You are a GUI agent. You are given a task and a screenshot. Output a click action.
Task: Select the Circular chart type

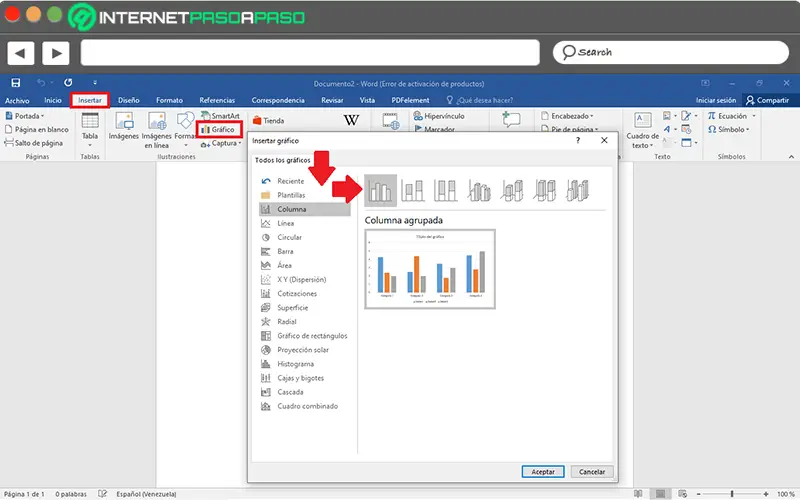point(304,237)
